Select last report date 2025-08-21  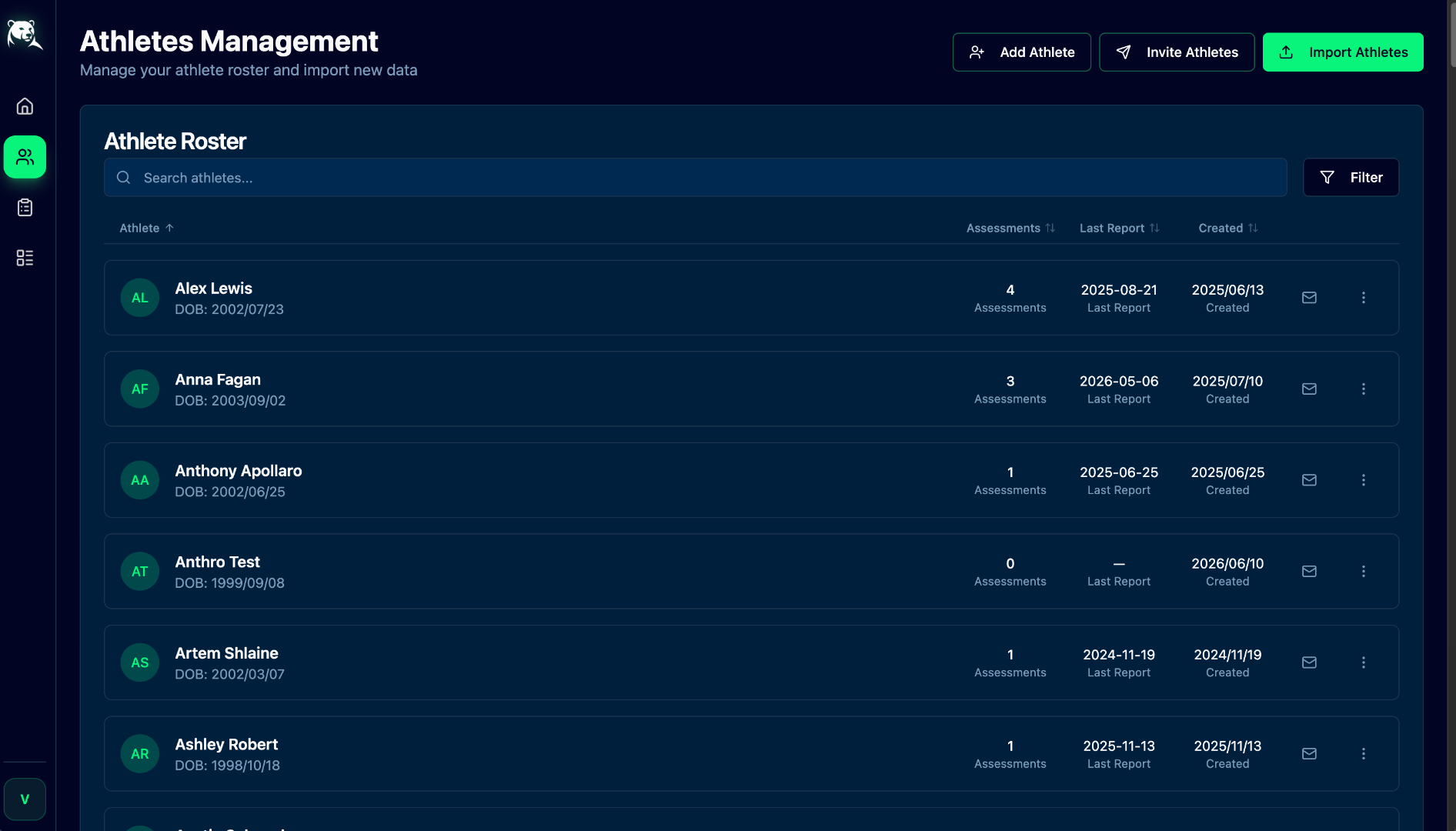[x=1119, y=290]
